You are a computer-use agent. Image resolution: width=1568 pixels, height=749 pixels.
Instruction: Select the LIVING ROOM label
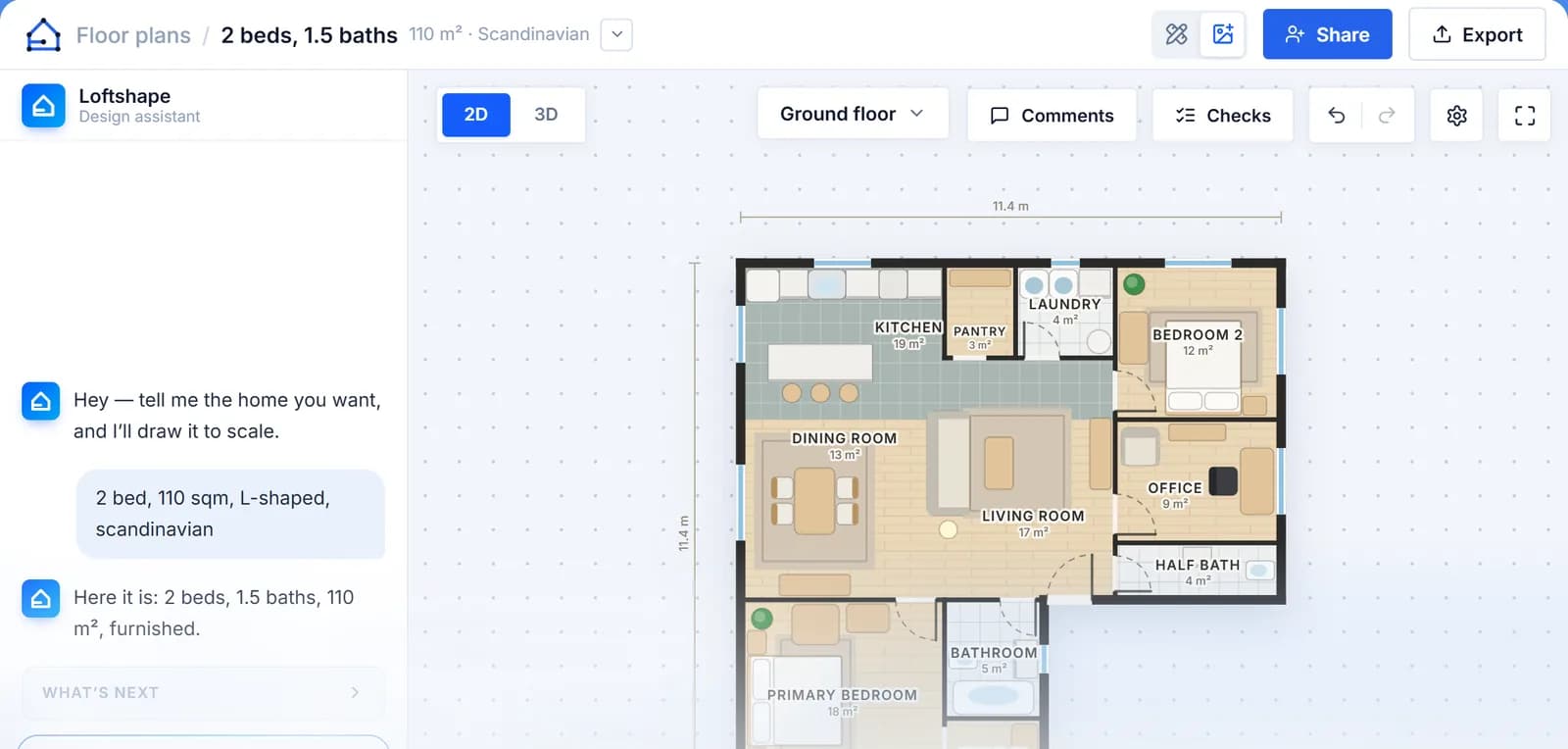tap(1033, 516)
